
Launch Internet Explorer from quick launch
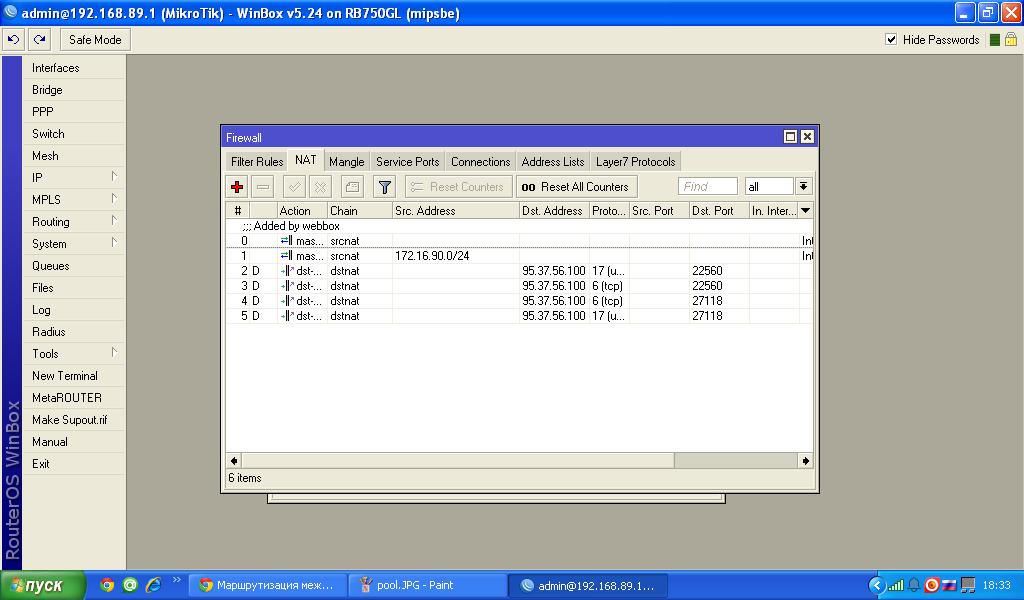[153, 585]
